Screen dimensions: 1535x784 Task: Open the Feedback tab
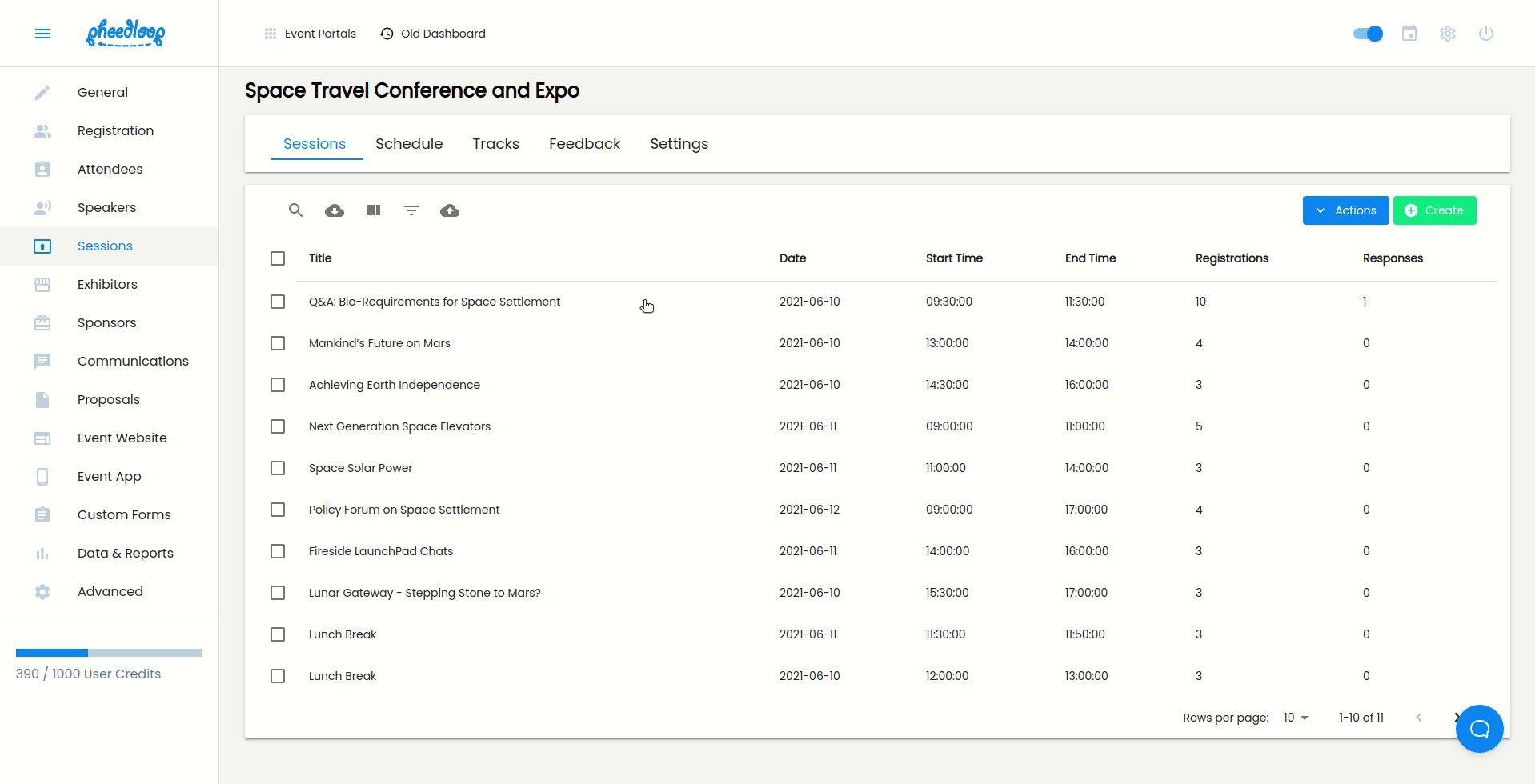click(584, 144)
